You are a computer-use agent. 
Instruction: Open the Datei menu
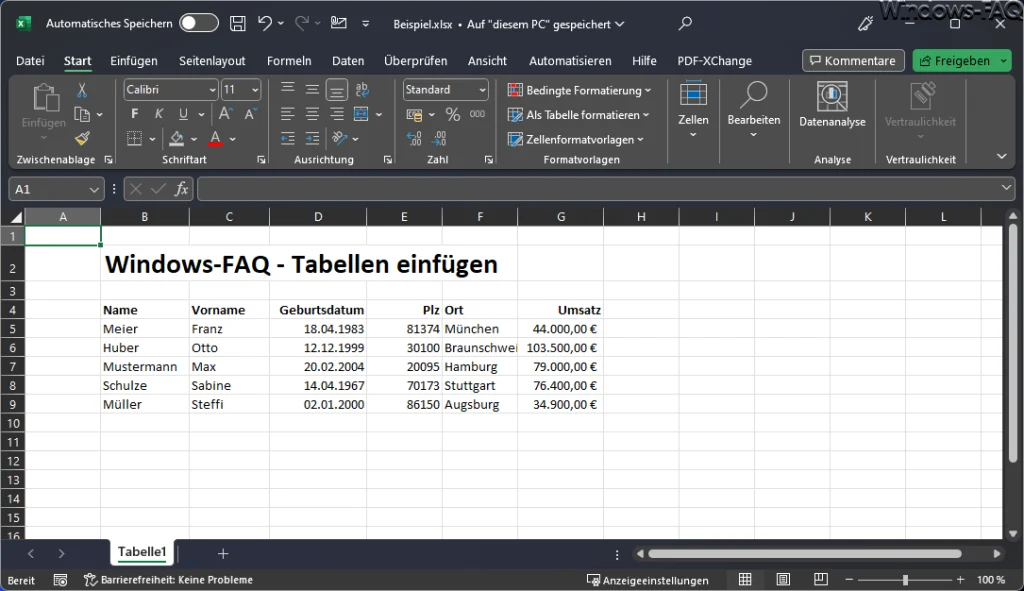30,61
